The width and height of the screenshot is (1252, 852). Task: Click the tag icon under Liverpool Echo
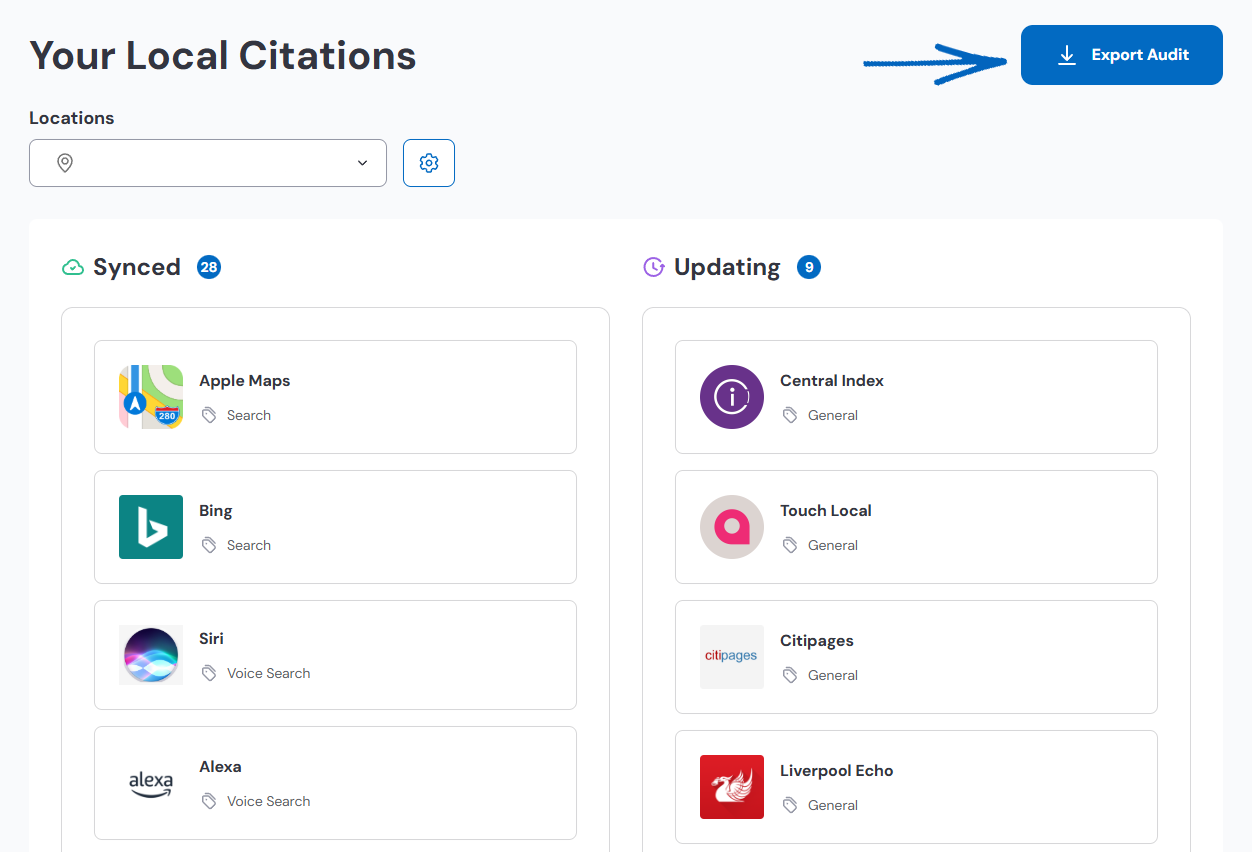790,805
